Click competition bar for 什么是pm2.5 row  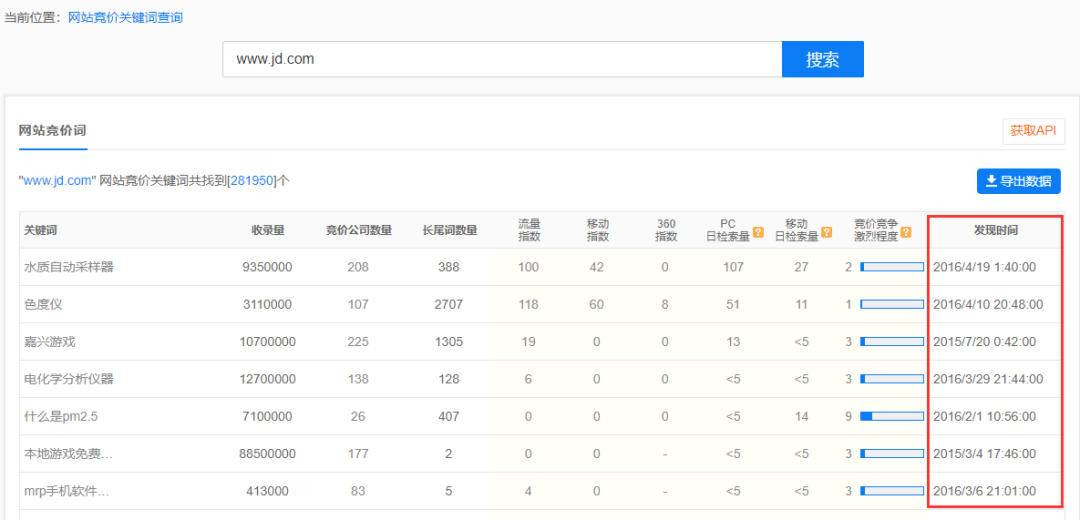[892, 416]
